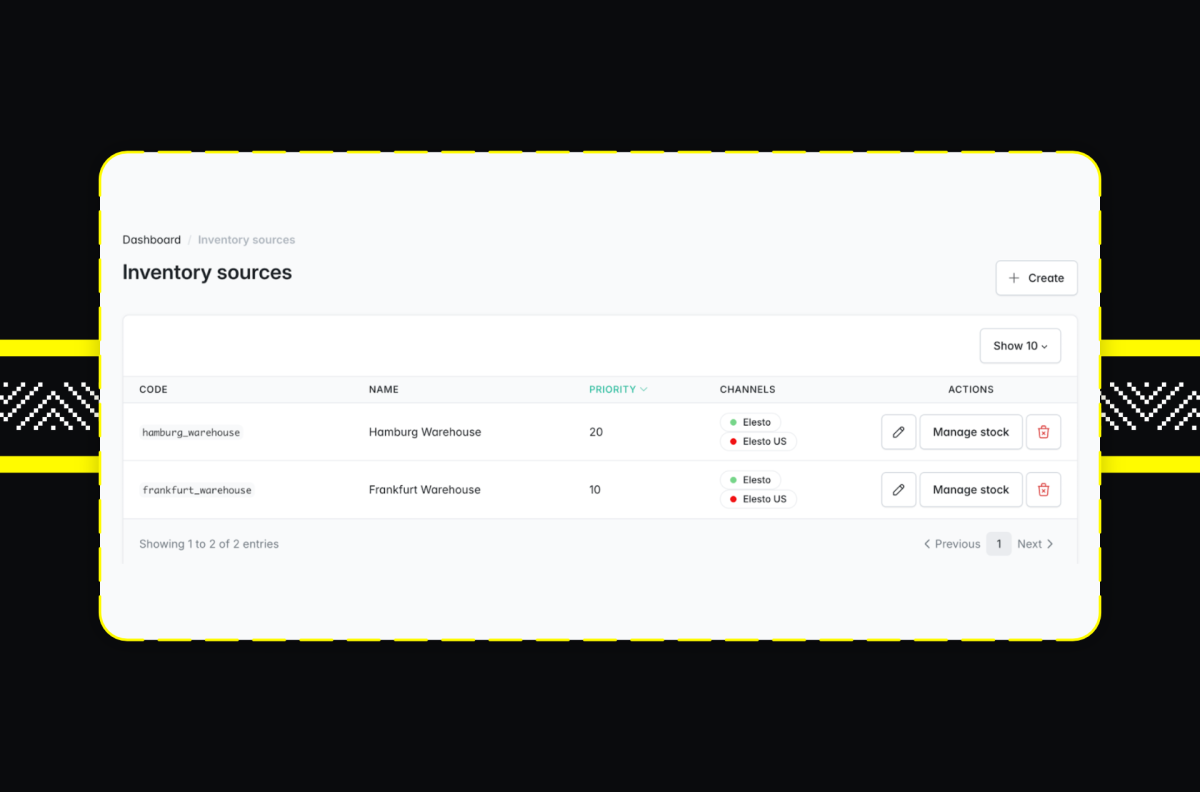Click the green status dot on the Elesto badge

[x=733, y=422]
